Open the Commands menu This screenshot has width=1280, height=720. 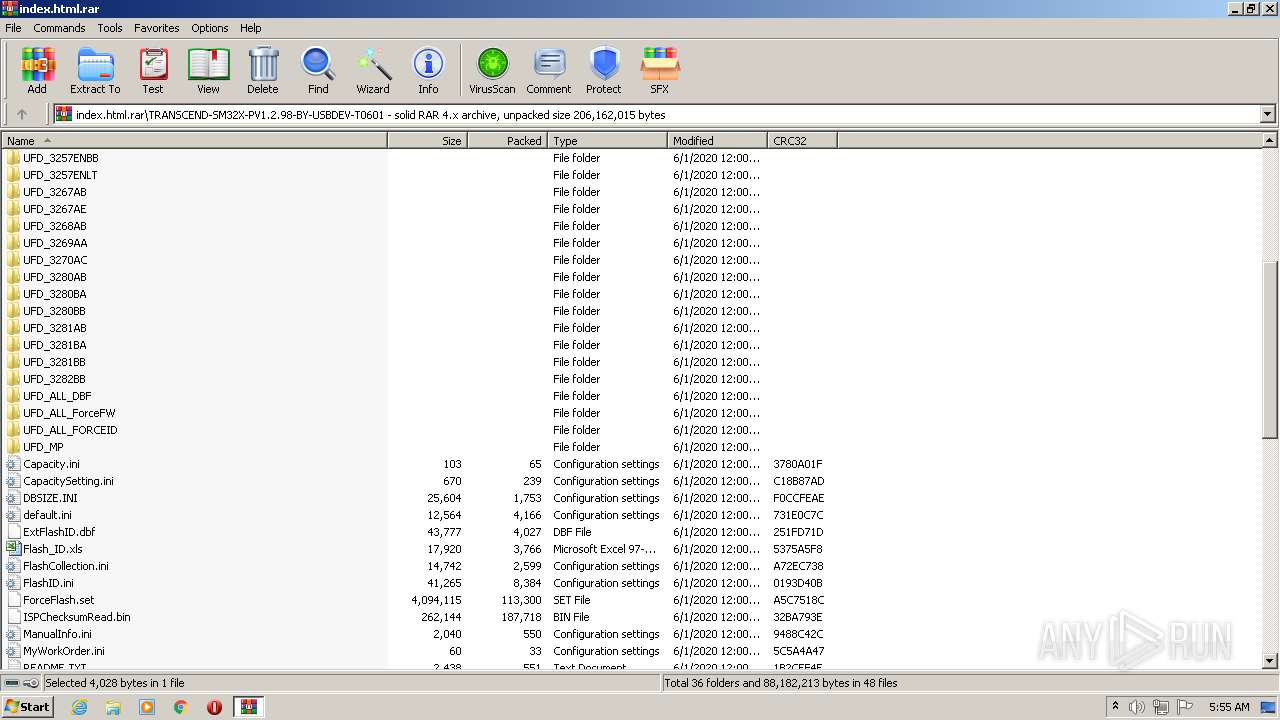click(x=59, y=28)
